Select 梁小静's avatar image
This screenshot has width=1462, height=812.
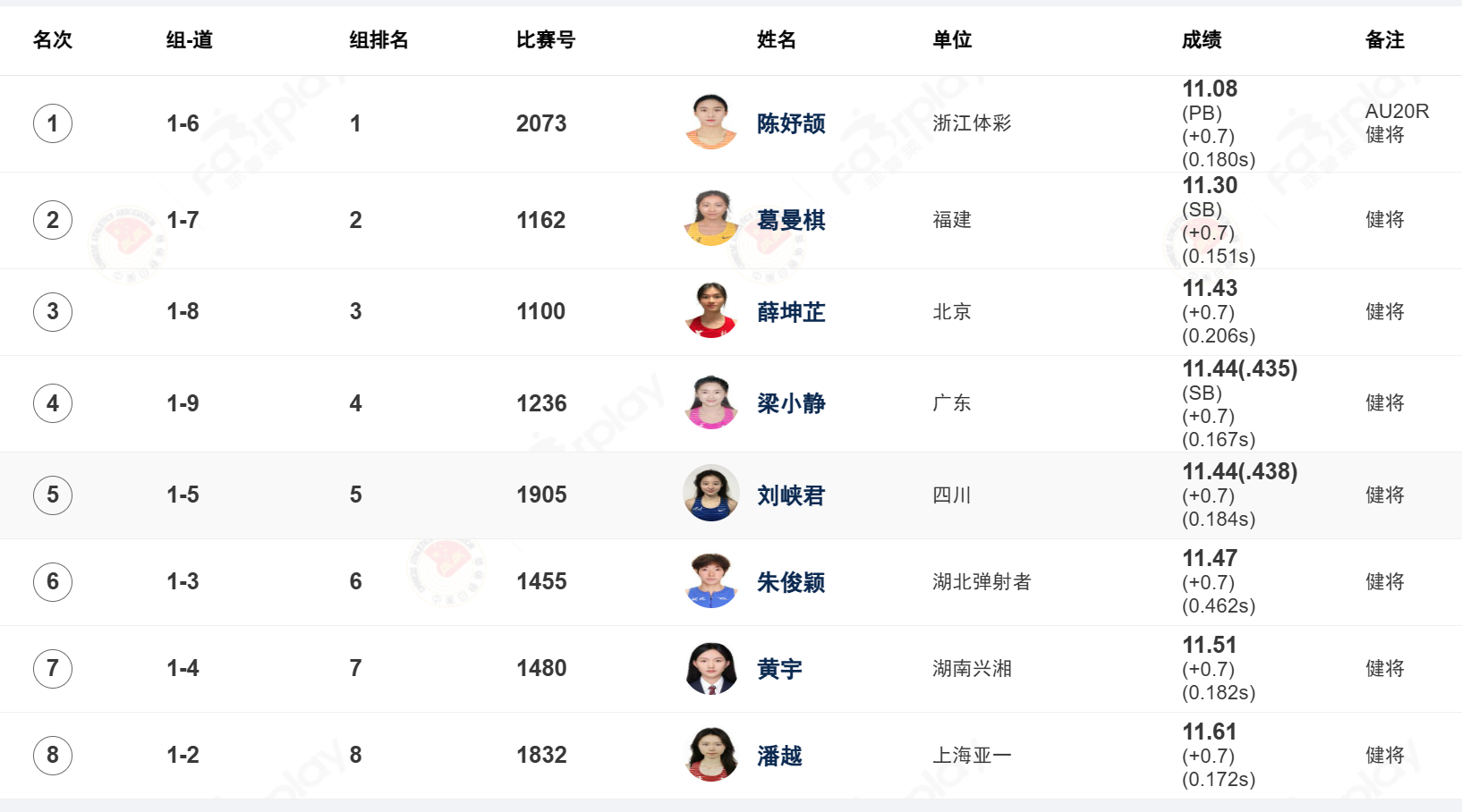(711, 403)
